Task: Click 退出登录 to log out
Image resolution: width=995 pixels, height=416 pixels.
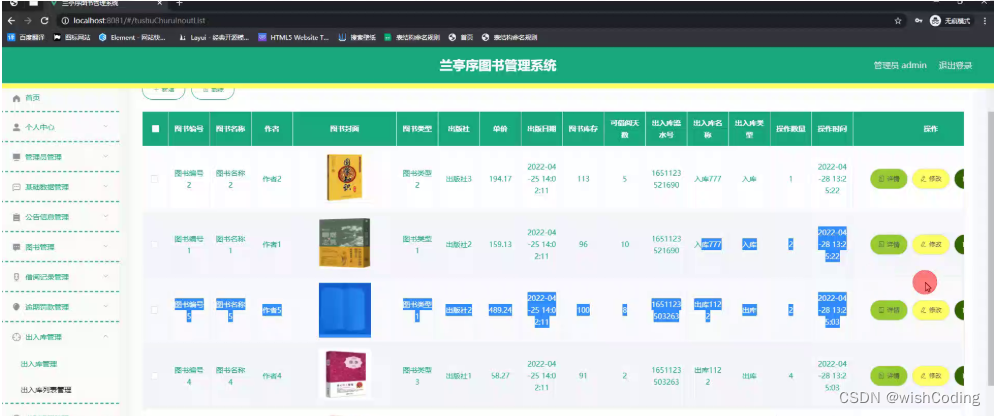Action: (x=955, y=65)
